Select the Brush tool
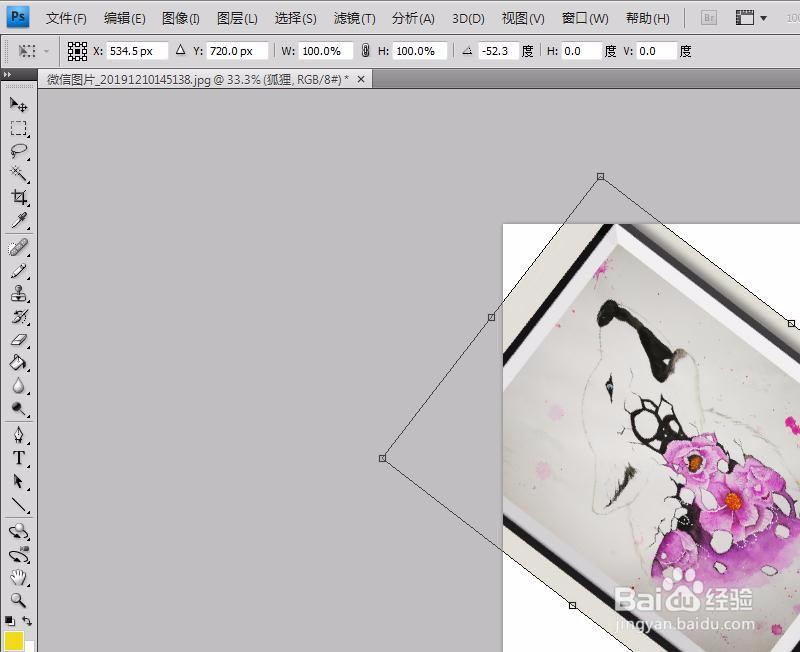The width and height of the screenshot is (800, 652). point(18,271)
